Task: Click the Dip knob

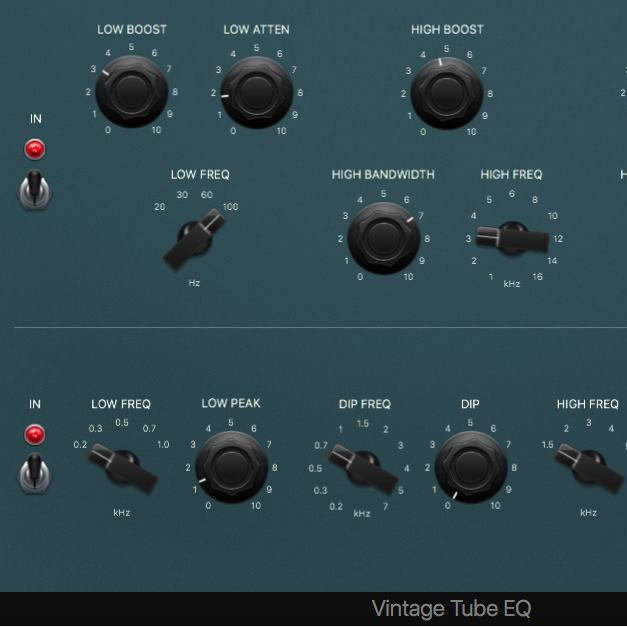Action: (470, 467)
